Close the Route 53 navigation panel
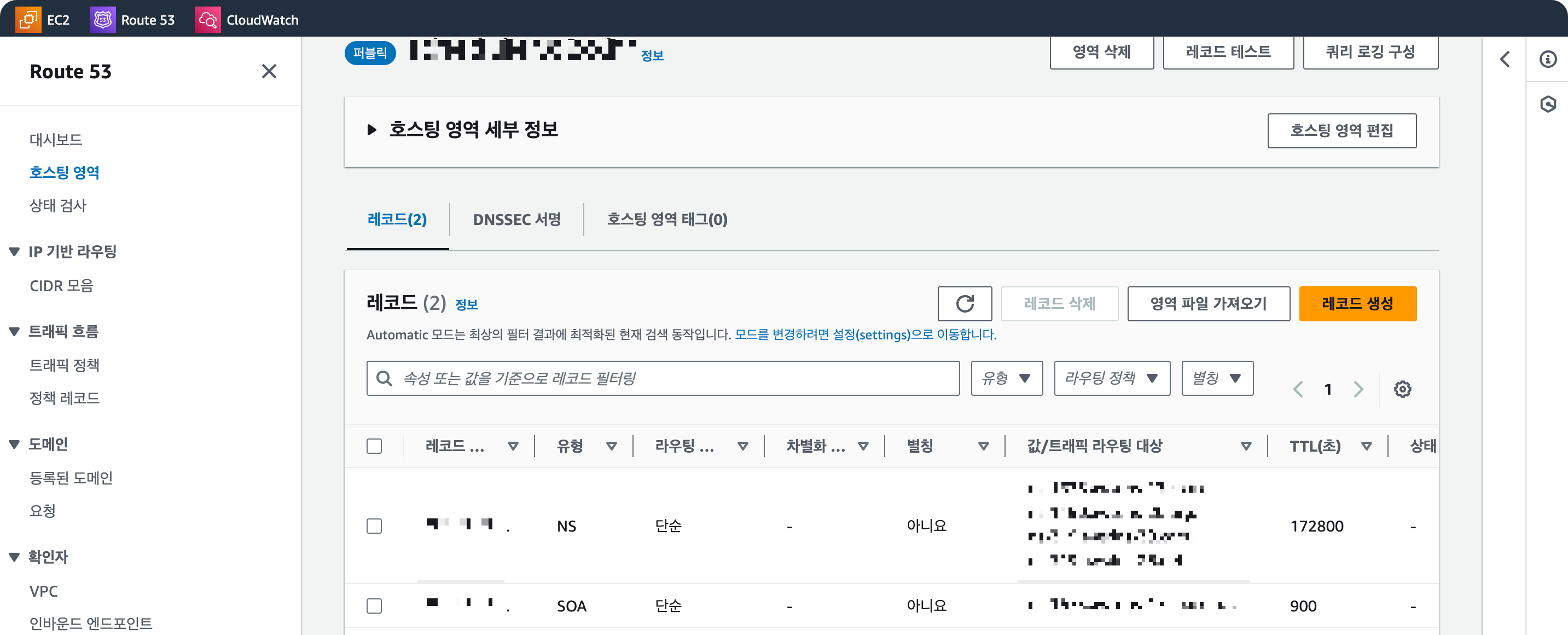Screen dimensions: 1568x635 (269, 71)
